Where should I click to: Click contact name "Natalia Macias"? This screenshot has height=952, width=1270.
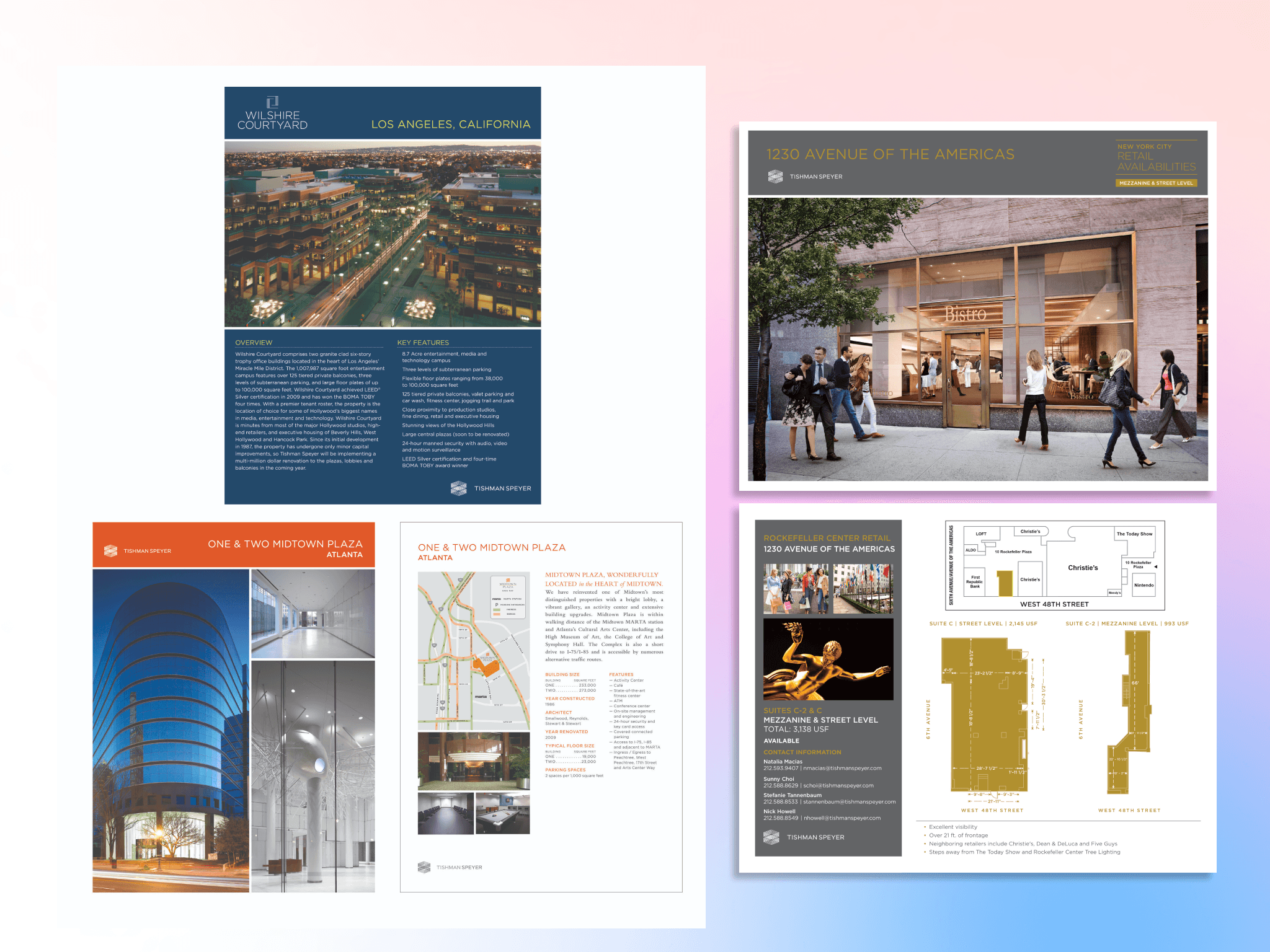tap(783, 762)
